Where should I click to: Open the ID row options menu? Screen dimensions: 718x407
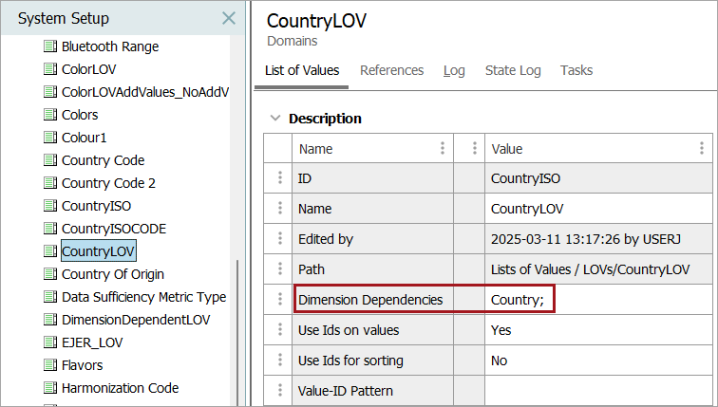(280, 178)
